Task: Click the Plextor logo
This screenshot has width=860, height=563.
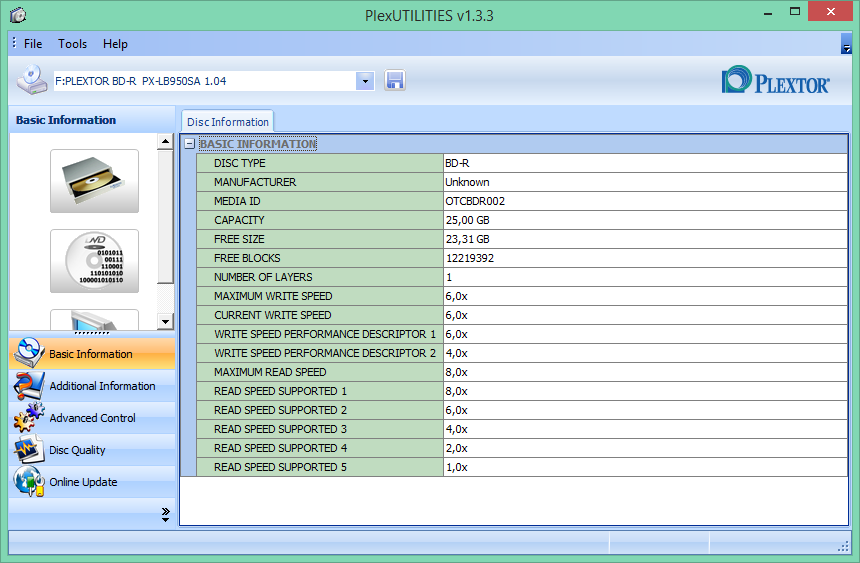Action: click(775, 81)
